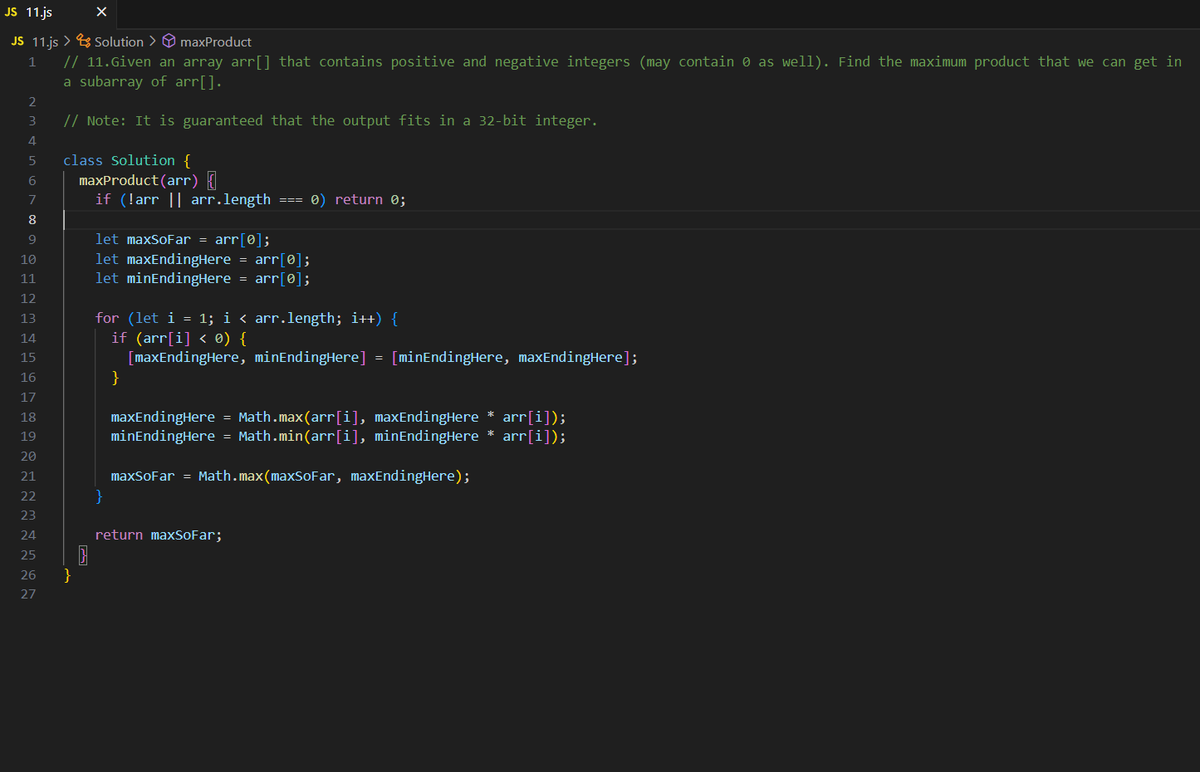1200x772 pixels.
Task: Click the highlighted closing brace on line 25
Action: pyautogui.click(x=84, y=555)
